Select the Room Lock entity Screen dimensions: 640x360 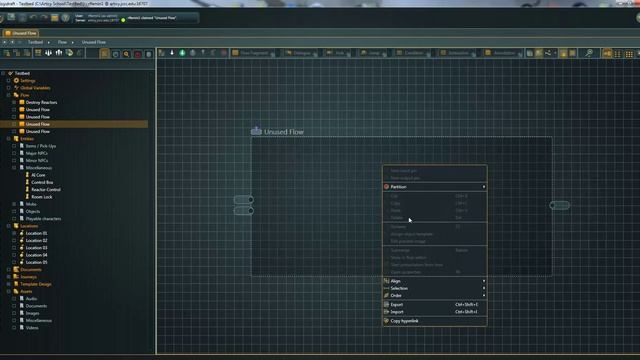42,197
